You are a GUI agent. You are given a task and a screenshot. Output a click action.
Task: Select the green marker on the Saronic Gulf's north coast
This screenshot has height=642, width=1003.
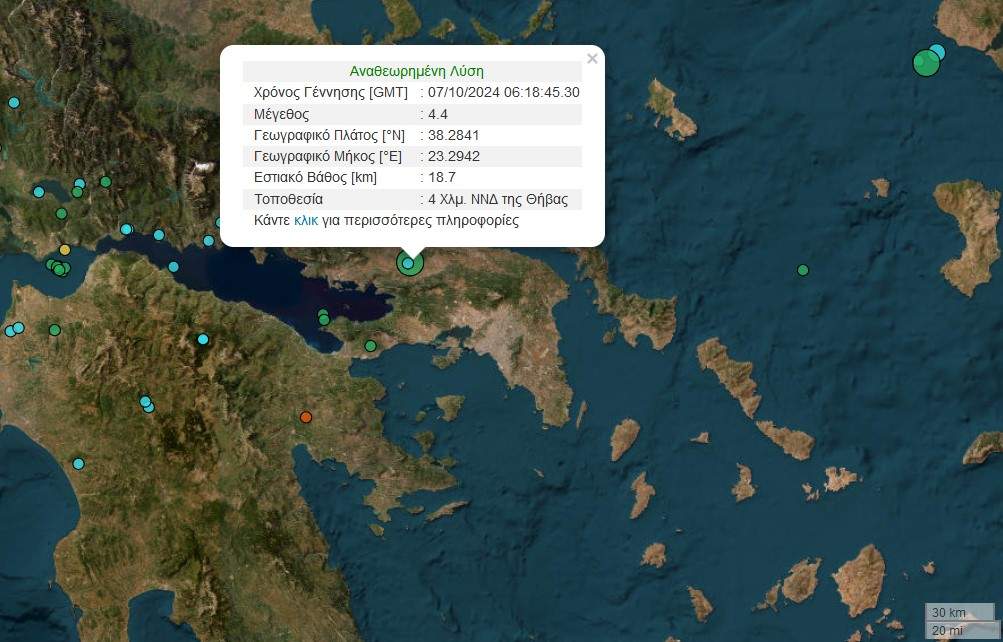tap(370, 346)
